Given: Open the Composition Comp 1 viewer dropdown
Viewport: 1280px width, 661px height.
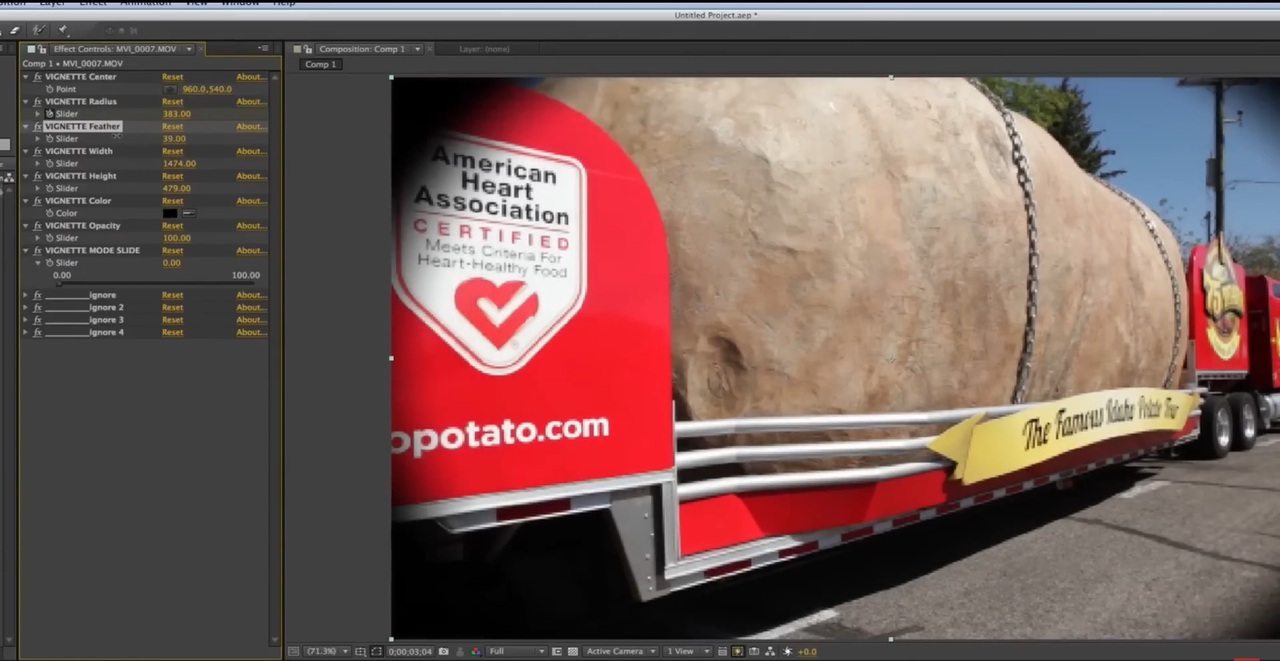Looking at the screenshot, I should (x=418, y=49).
